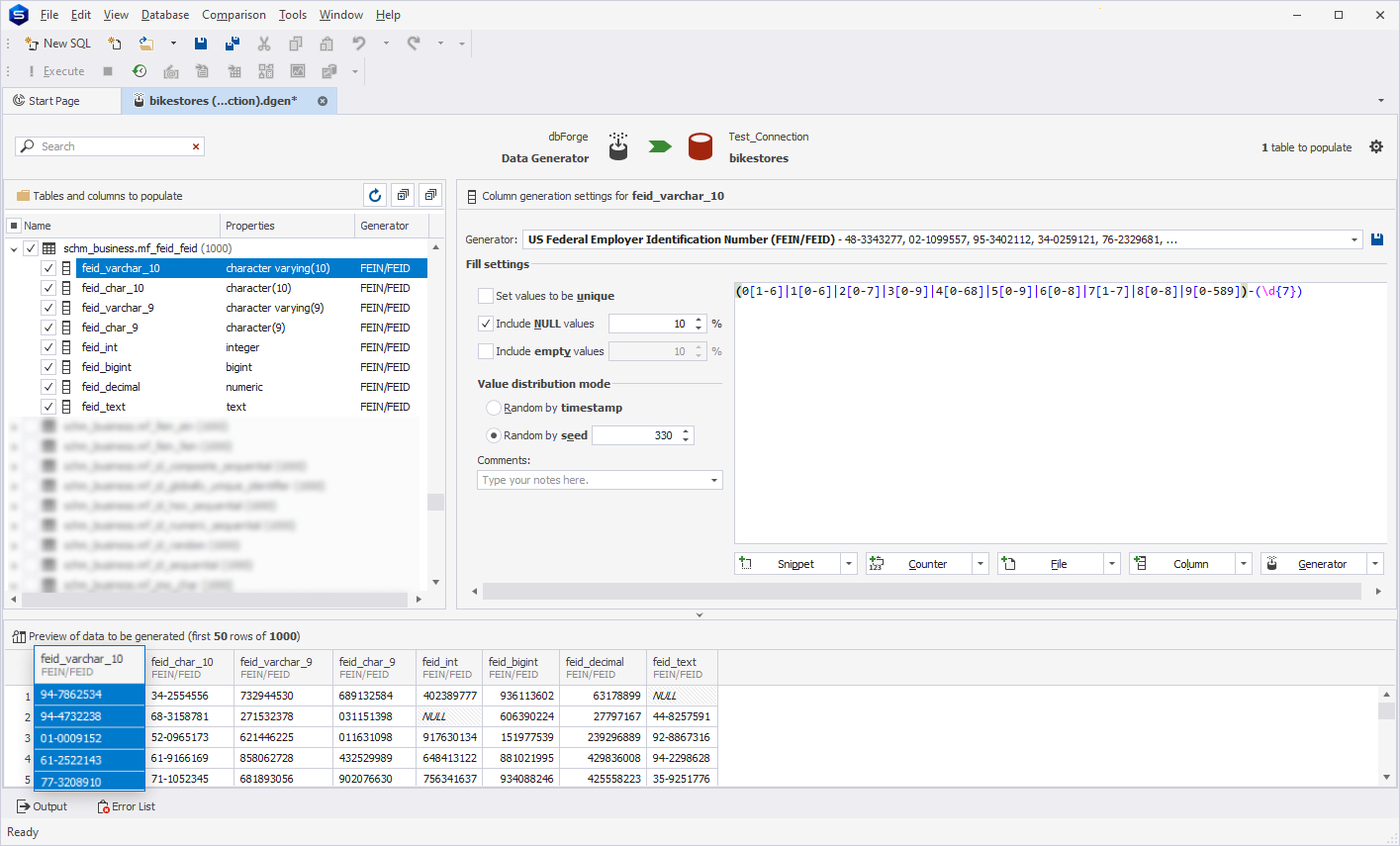The width and height of the screenshot is (1400, 846).
Task: Close the bikestores dgen tab
Action: (323, 101)
